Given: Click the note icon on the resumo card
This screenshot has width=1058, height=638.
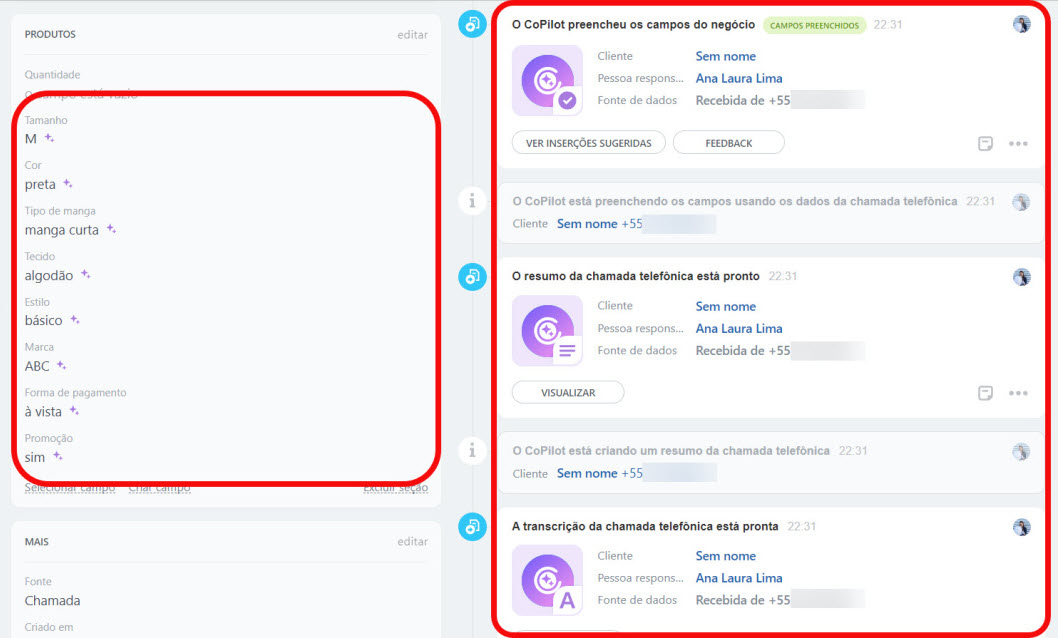Looking at the screenshot, I should 985,393.
